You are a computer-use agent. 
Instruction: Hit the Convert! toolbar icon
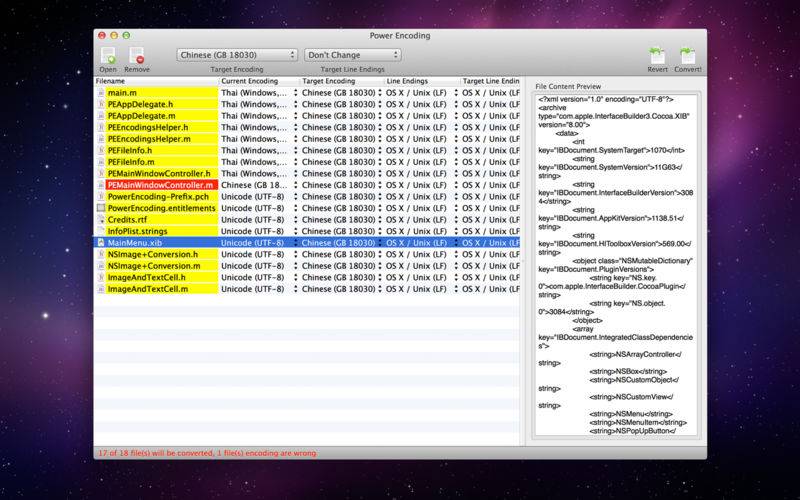[688, 56]
